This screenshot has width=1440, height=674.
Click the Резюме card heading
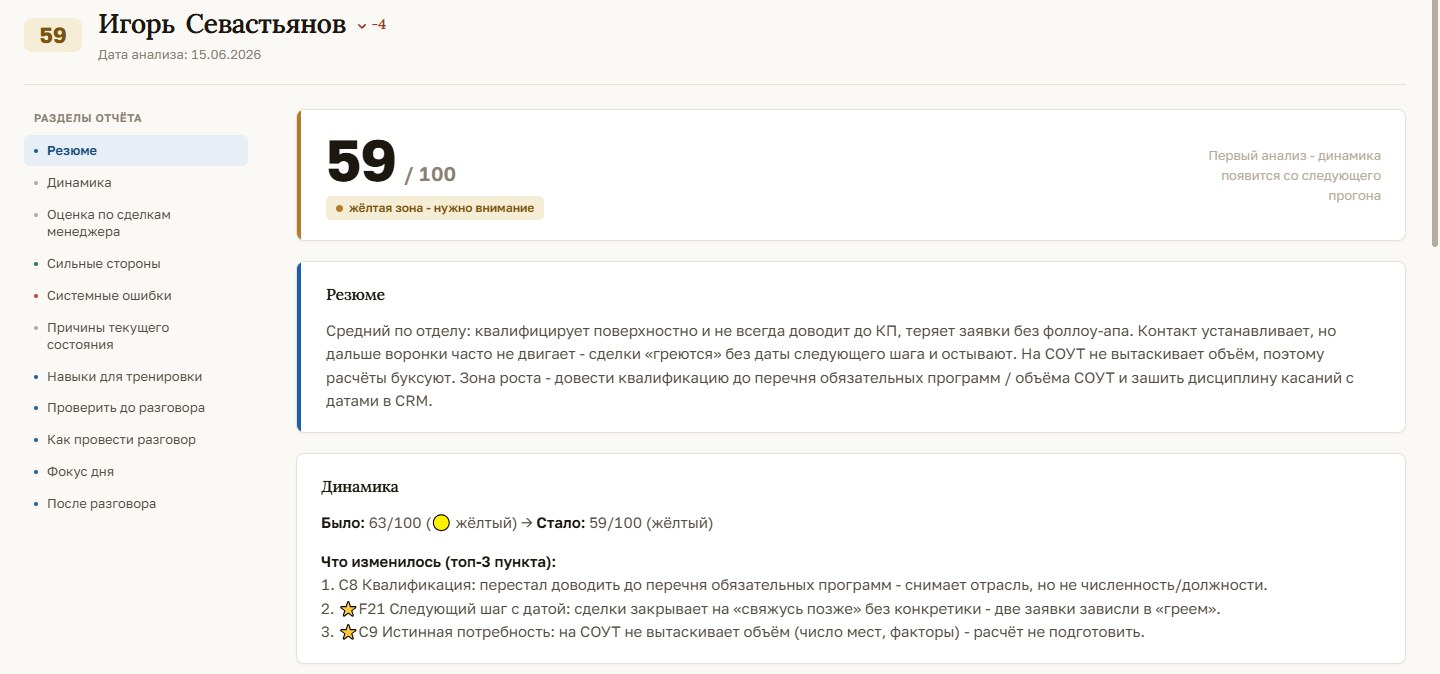(355, 295)
